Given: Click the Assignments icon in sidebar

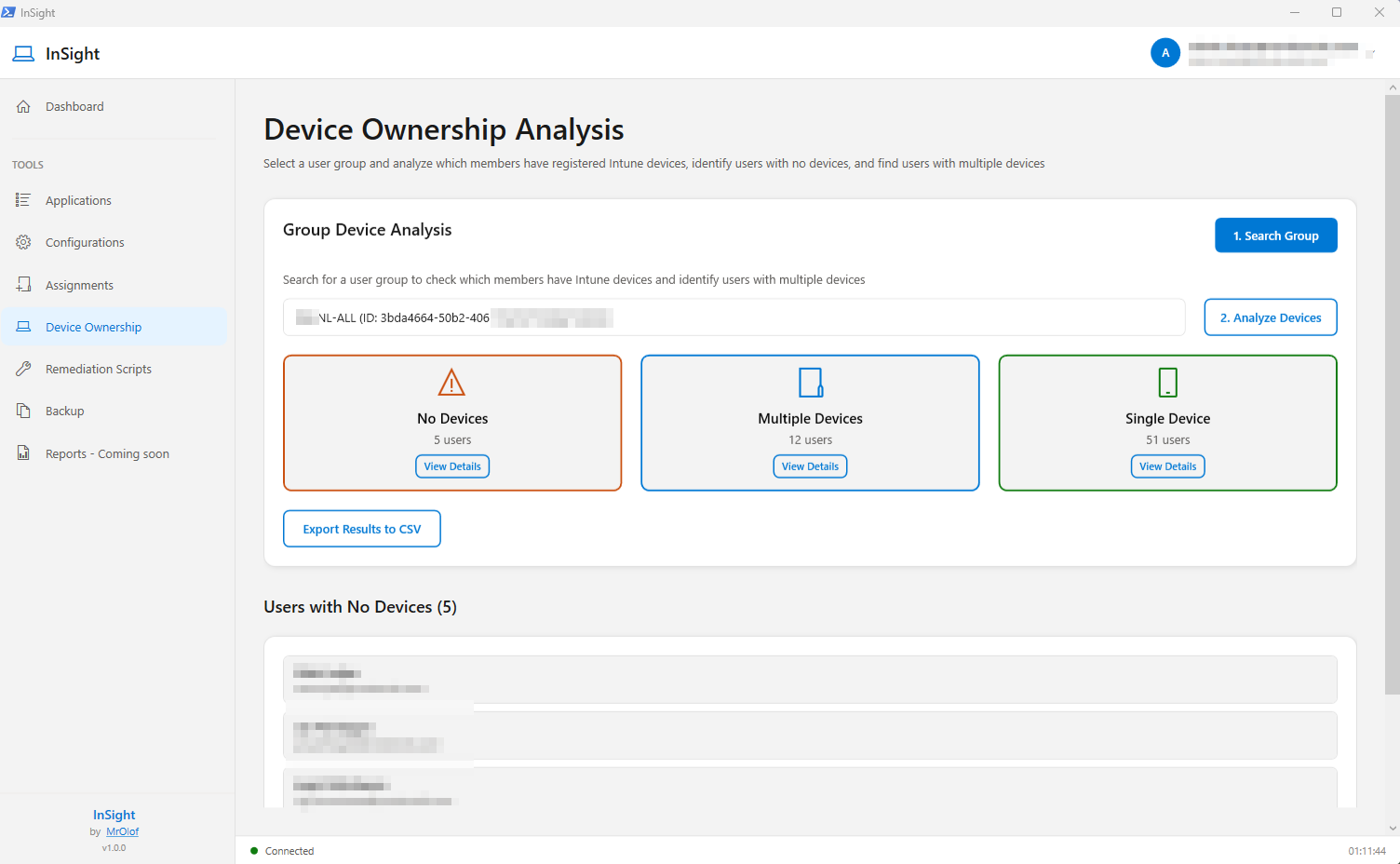Looking at the screenshot, I should tap(23, 285).
